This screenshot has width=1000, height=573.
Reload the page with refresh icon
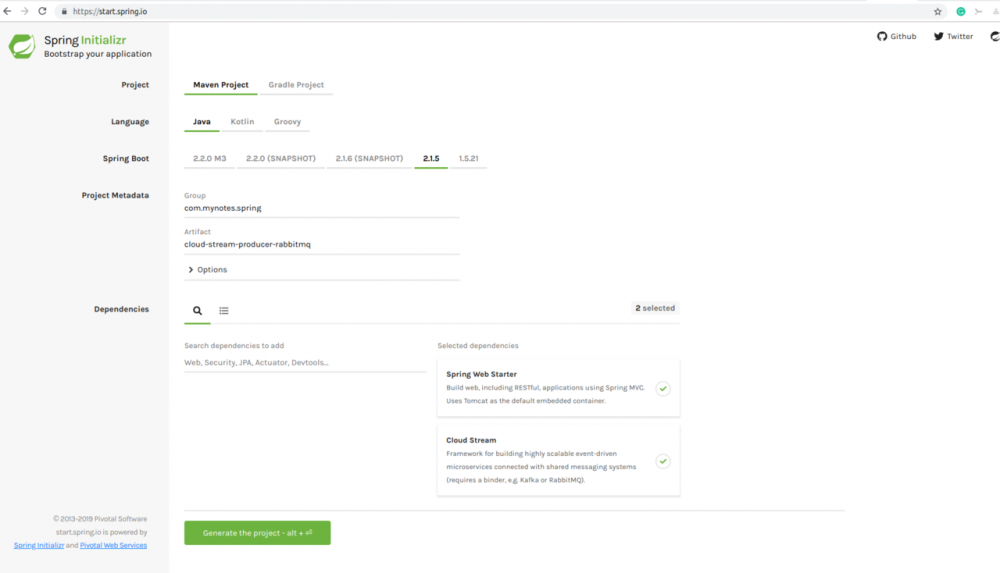pyautogui.click(x=42, y=11)
